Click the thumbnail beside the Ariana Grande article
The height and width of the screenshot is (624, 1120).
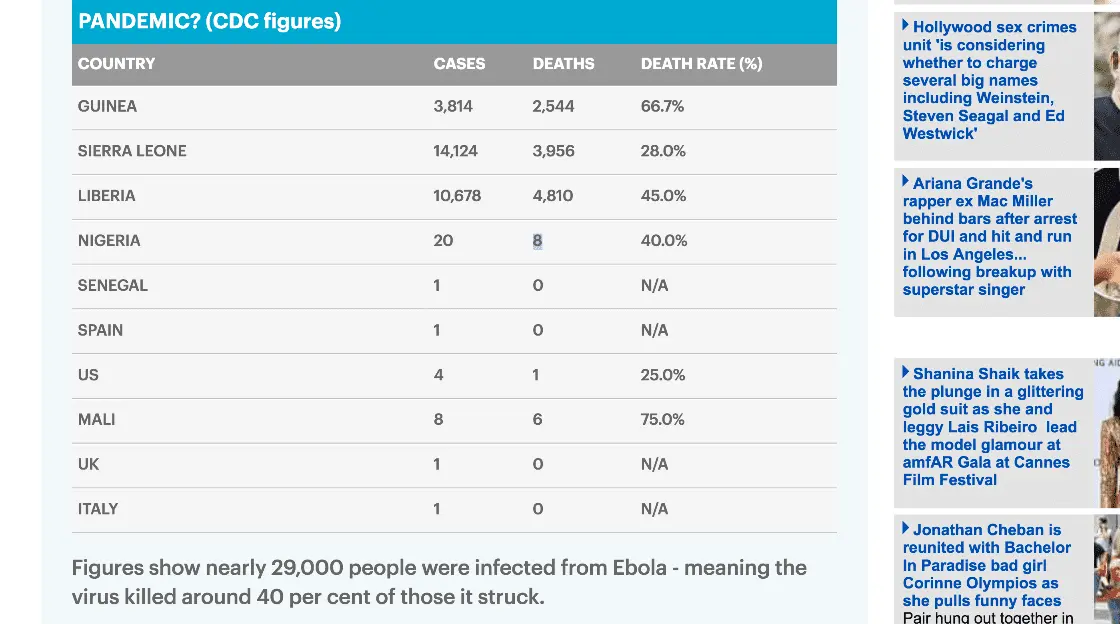point(1107,240)
